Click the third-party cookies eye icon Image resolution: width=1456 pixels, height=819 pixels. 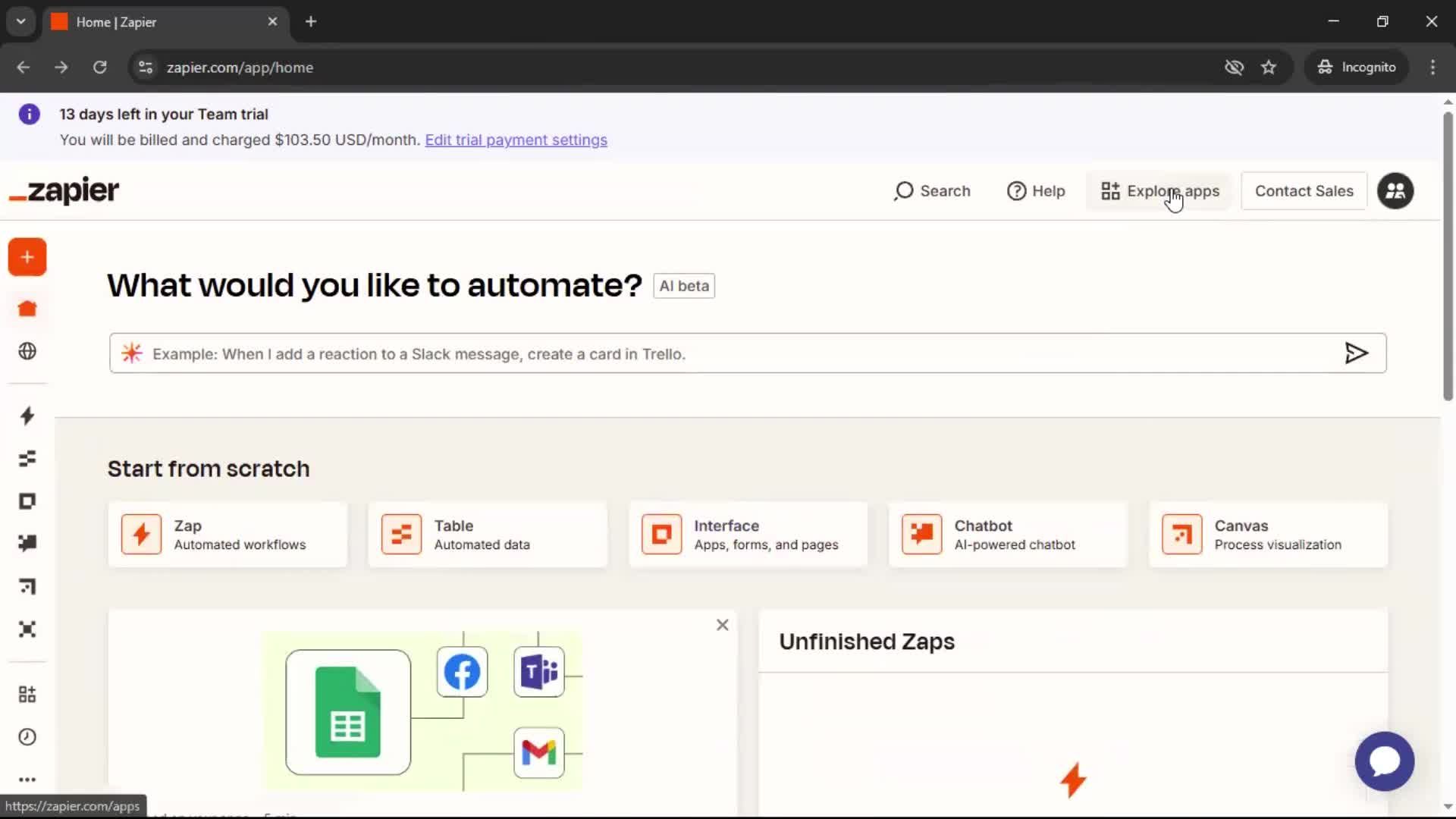tap(1234, 67)
